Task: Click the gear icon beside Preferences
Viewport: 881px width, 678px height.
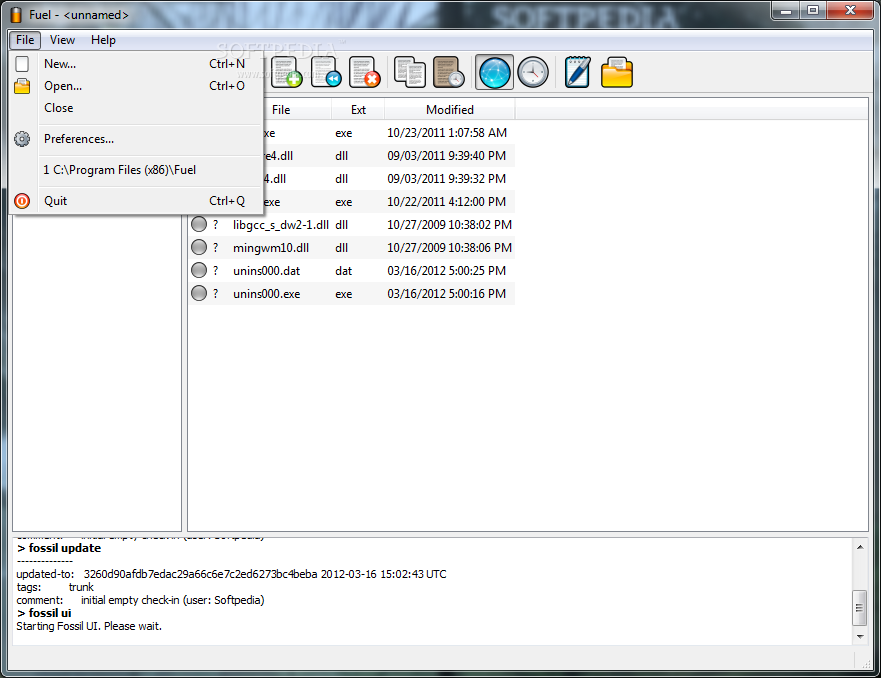Action: 22,139
